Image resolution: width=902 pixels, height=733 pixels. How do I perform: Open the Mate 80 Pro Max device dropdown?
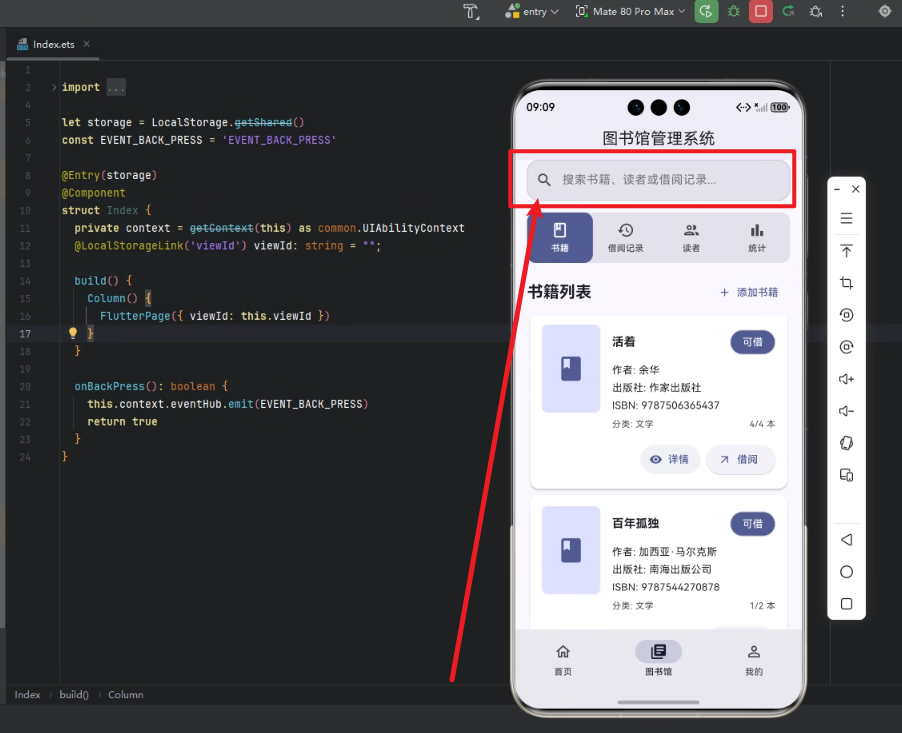tap(629, 11)
